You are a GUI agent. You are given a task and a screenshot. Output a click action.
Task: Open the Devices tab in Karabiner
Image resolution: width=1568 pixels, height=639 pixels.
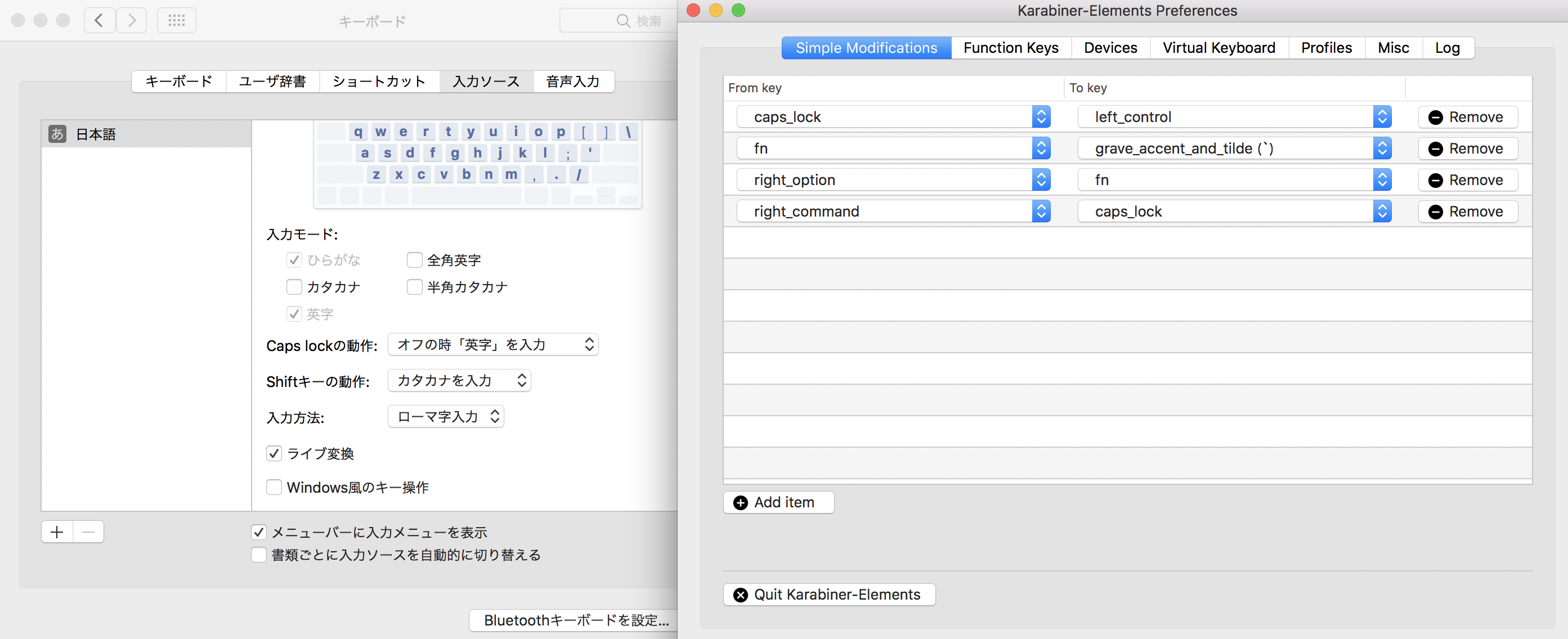1110,47
